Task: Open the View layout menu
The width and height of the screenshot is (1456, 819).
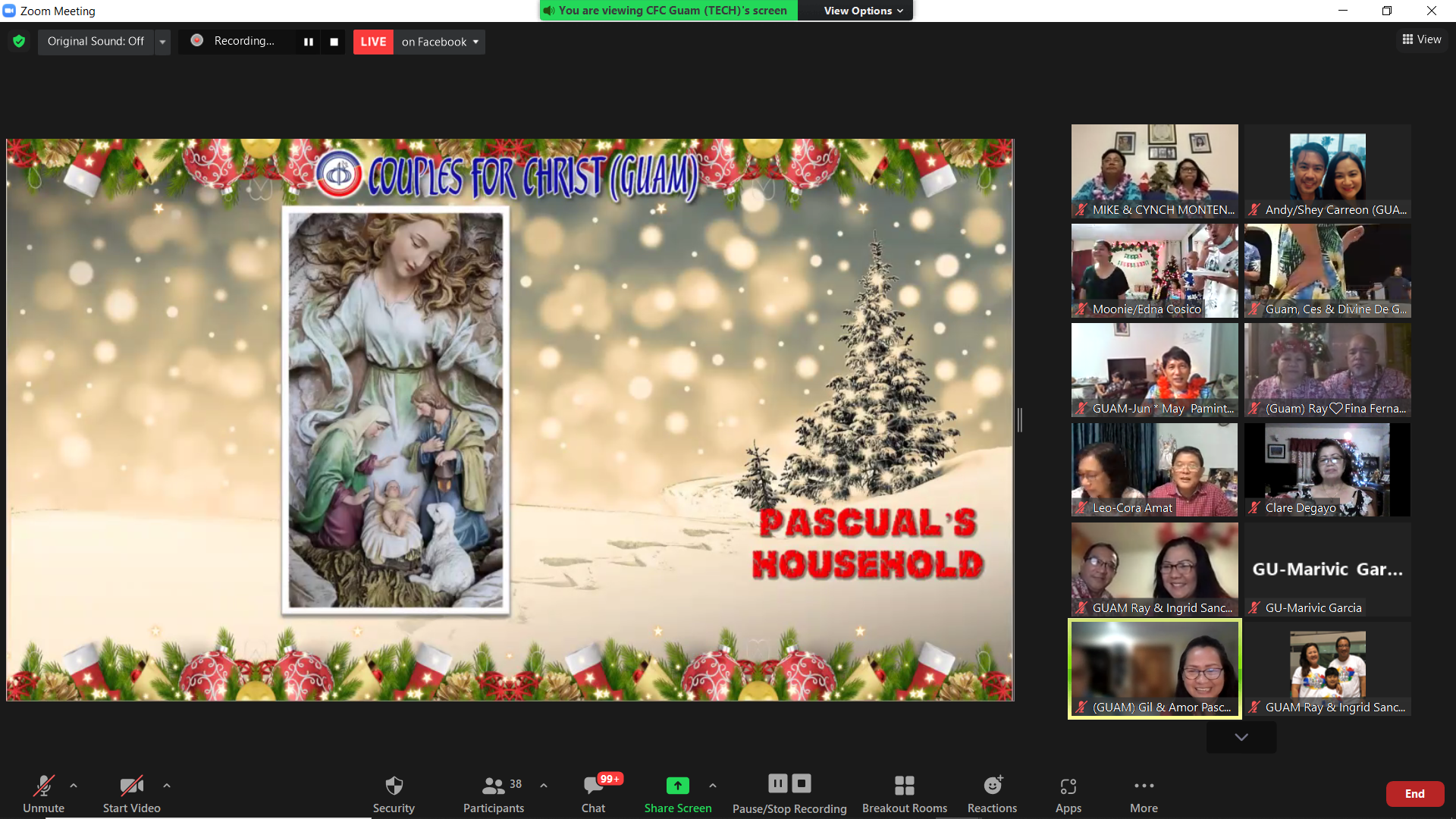Action: tap(1422, 39)
